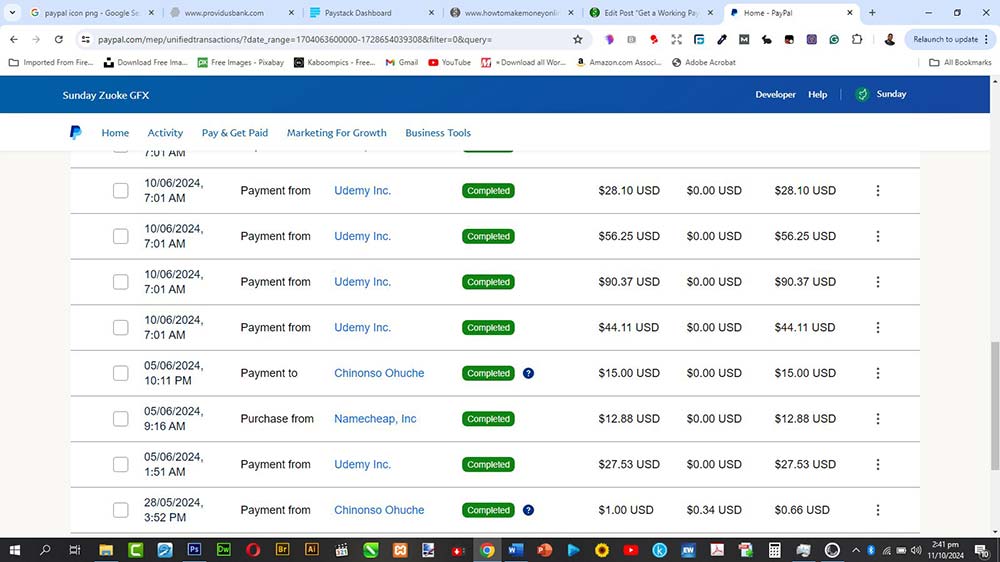Open more options for $44.11 Udemy payment

(x=878, y=327)
